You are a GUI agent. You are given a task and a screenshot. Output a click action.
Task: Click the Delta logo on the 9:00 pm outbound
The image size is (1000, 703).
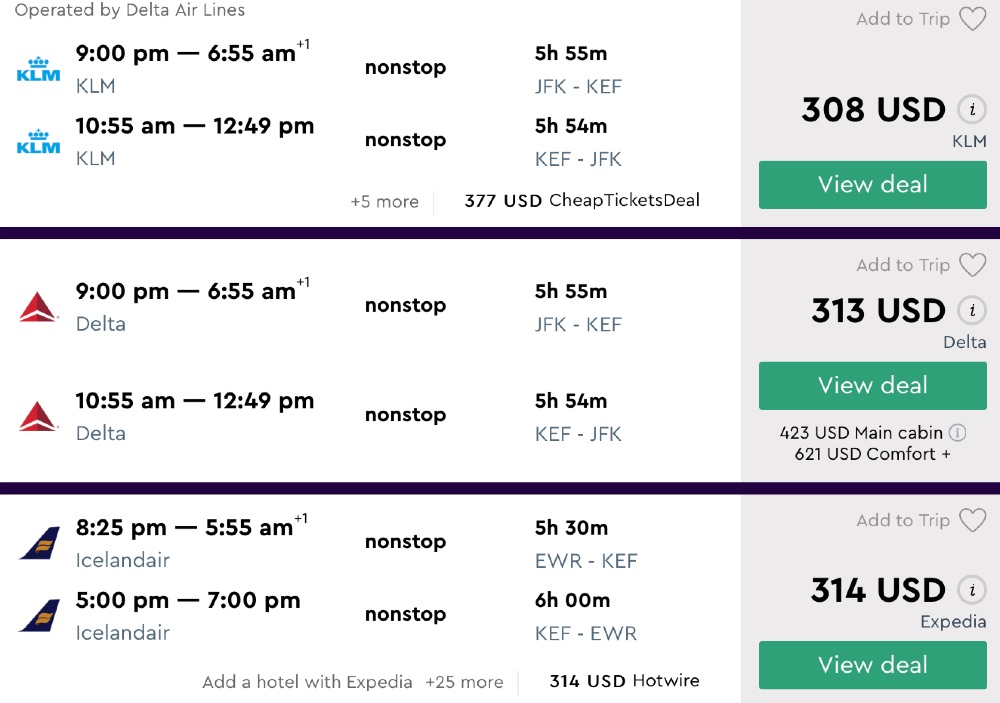39,307
